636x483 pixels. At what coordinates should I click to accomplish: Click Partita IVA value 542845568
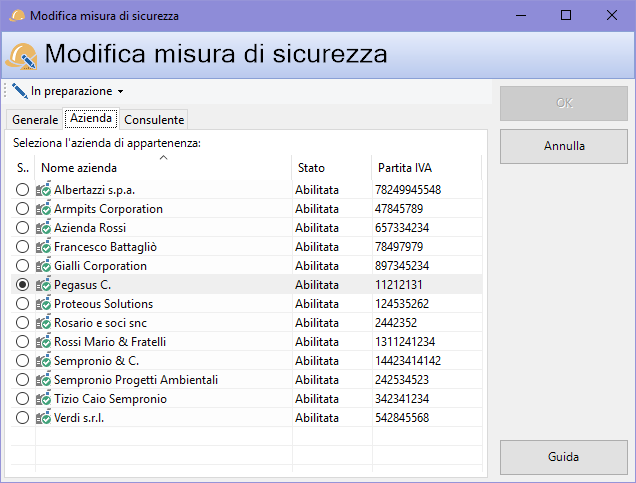coord(402,418)
